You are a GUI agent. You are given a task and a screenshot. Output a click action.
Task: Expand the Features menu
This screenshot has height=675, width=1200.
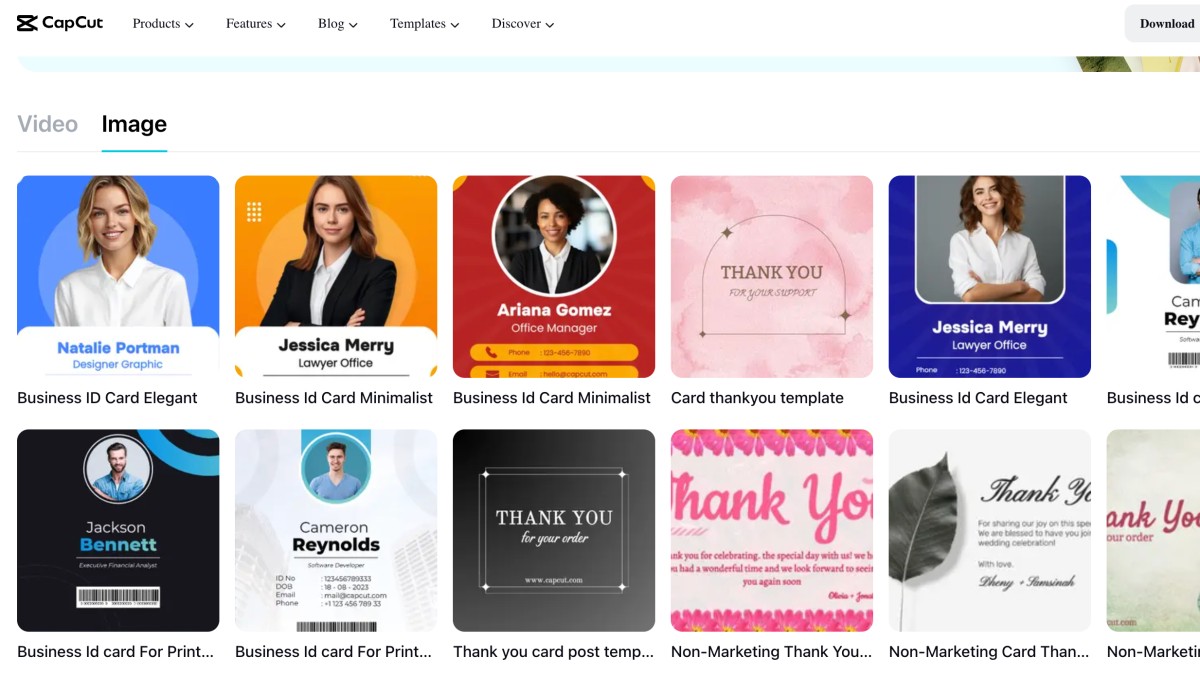256,24
